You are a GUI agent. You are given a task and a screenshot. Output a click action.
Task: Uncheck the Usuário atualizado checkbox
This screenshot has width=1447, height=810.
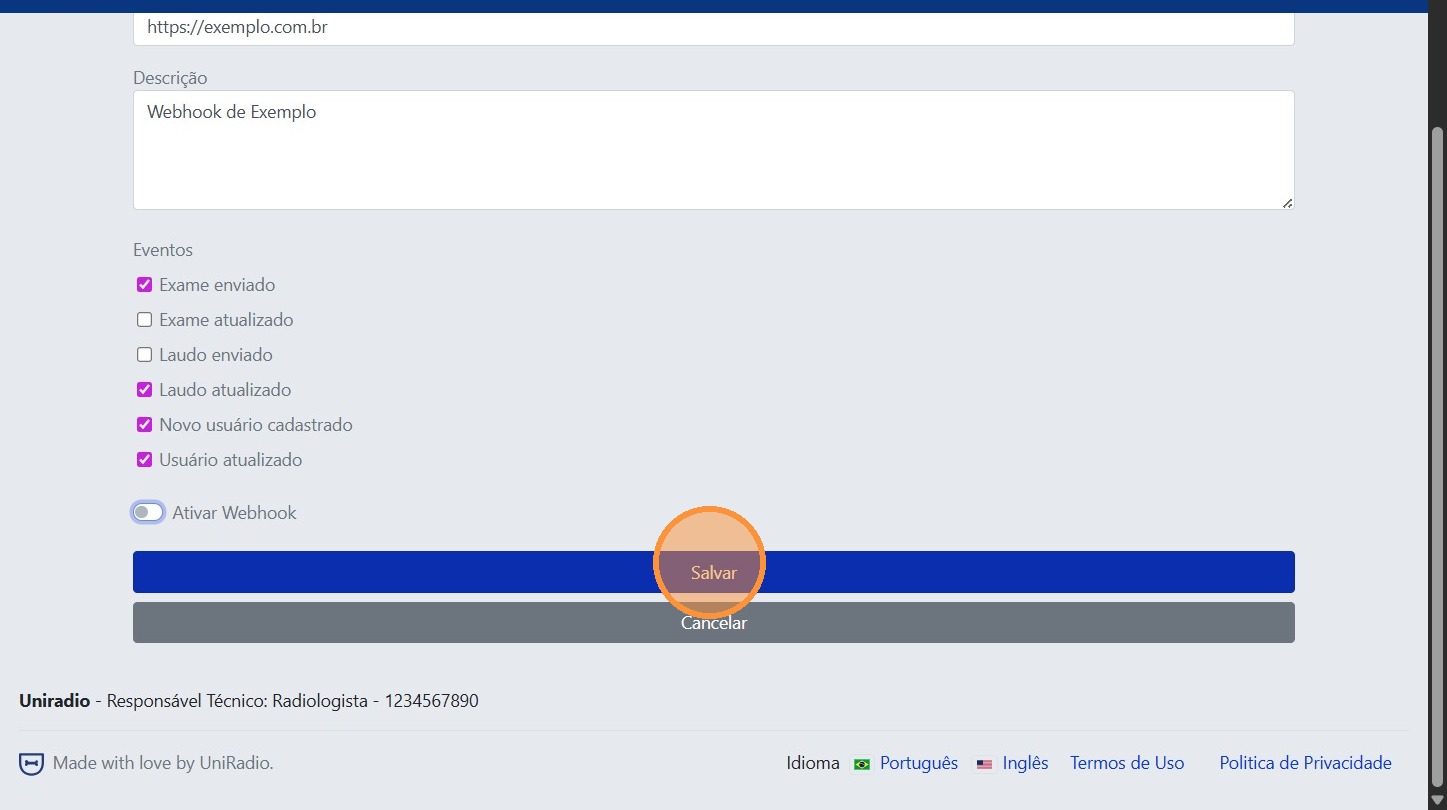click(x=144, y=460)
